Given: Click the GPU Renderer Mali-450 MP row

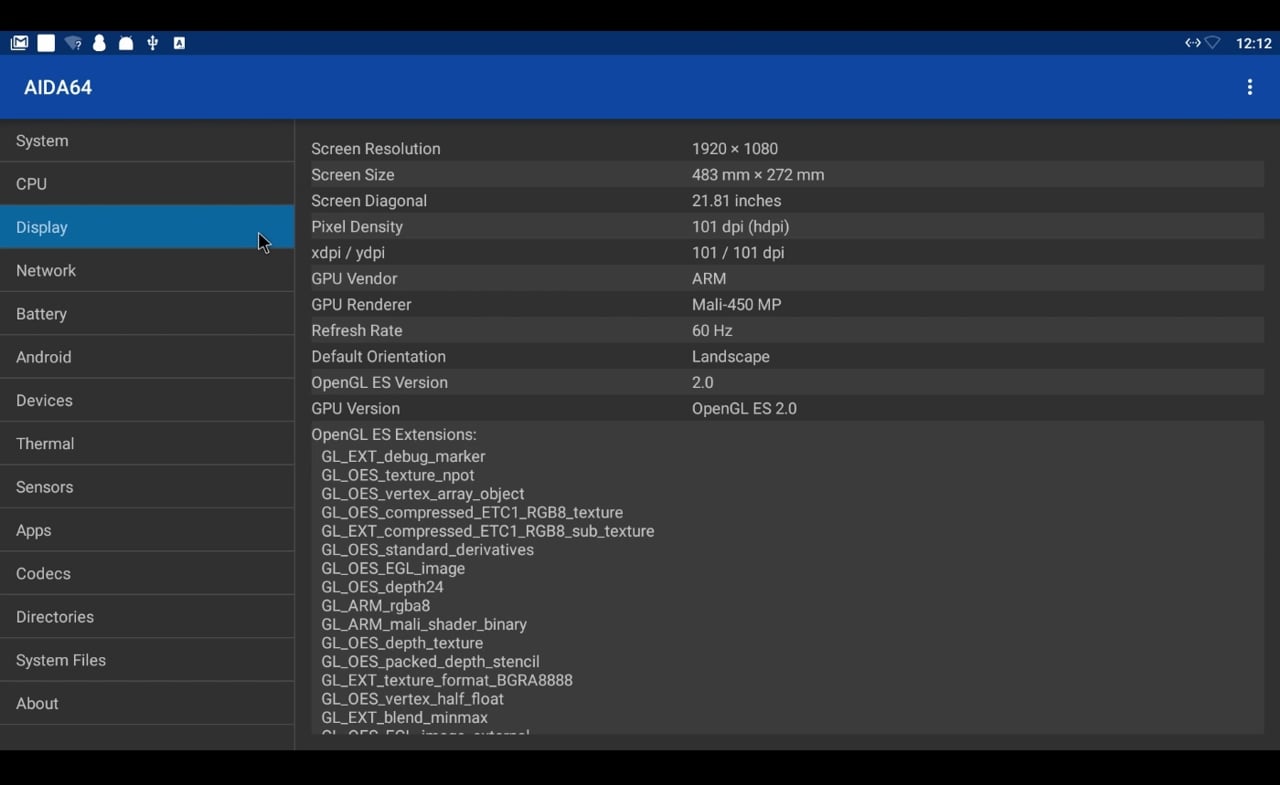Looking at the screenshot, I should 786,305.
